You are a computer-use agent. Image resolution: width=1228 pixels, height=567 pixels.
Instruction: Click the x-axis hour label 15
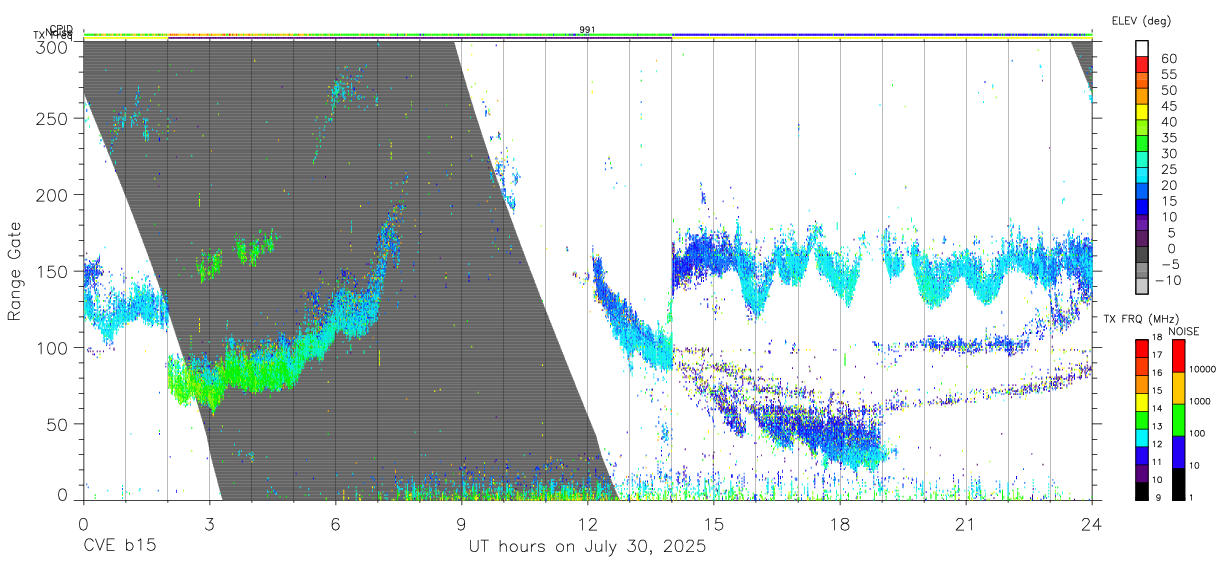(x=714, y=524)
